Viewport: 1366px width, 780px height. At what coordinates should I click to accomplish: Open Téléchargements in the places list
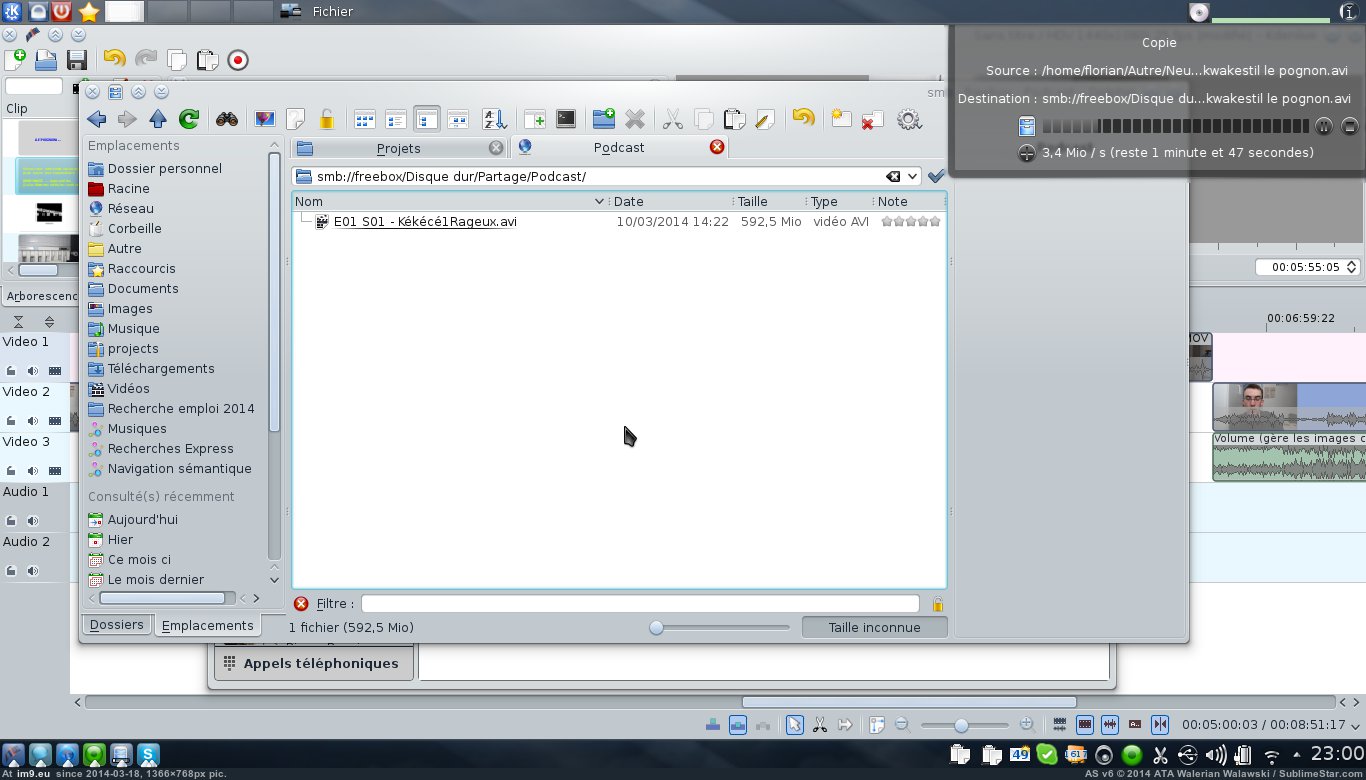point(161,368)
